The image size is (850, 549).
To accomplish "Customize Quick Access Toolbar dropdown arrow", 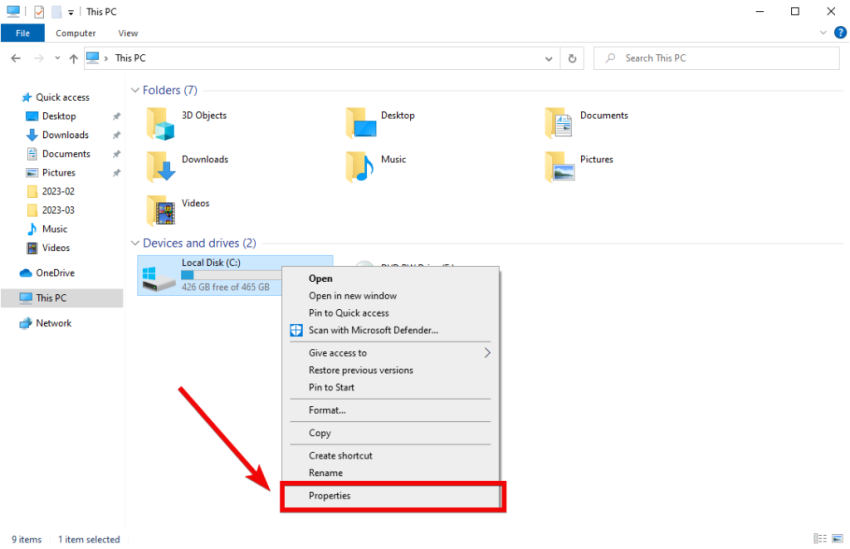I will (71, 12).
